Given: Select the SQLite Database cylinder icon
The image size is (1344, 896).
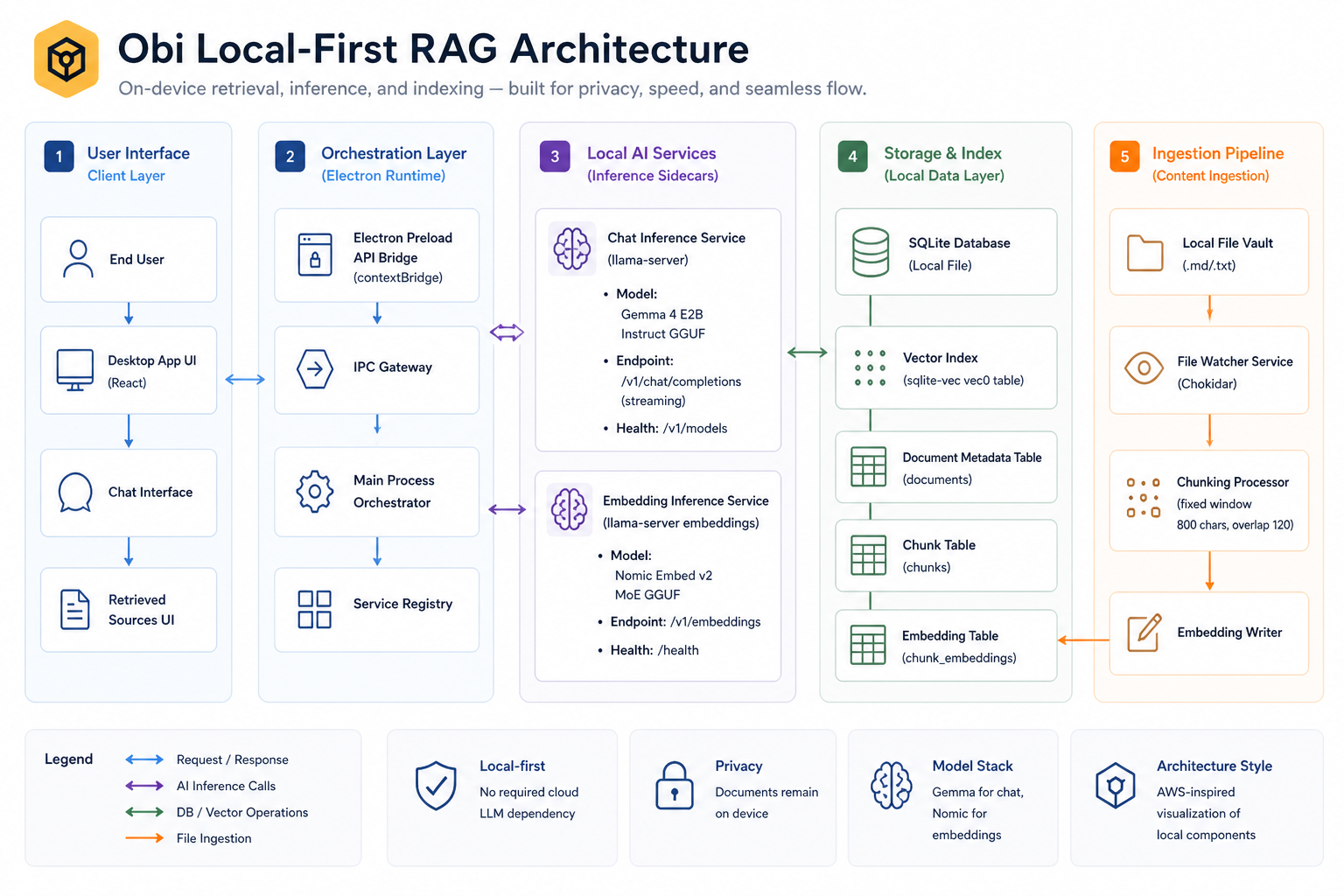Looking at the screenshot, I should 871,252.
